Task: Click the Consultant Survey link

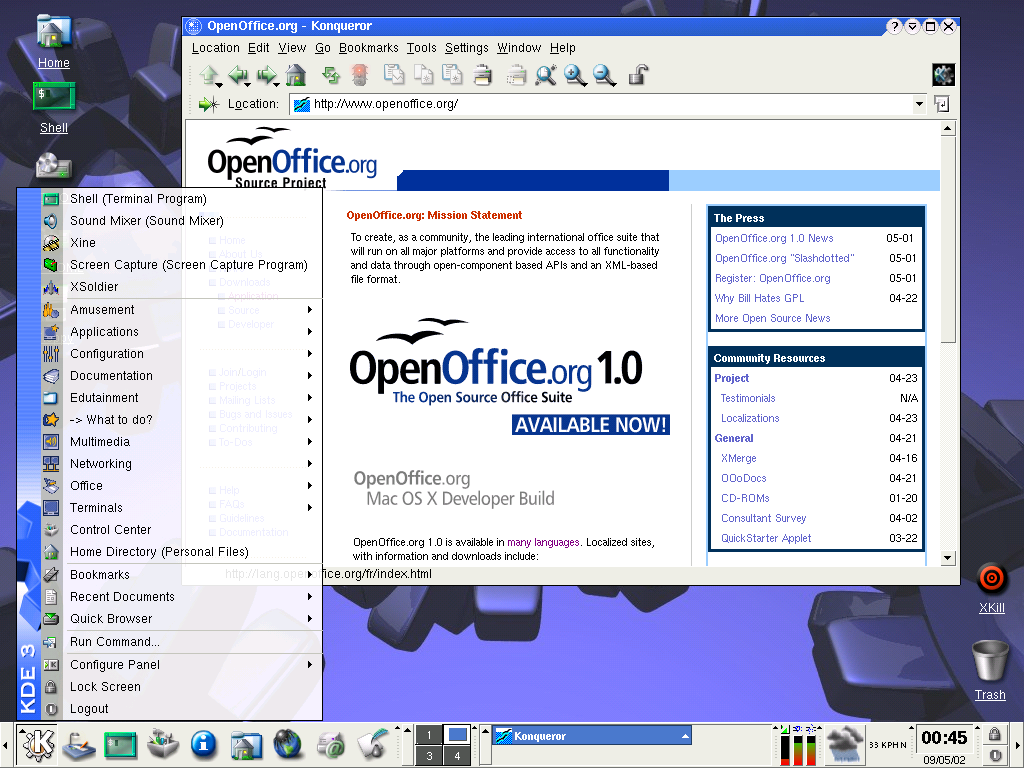Action: [763, 518]
